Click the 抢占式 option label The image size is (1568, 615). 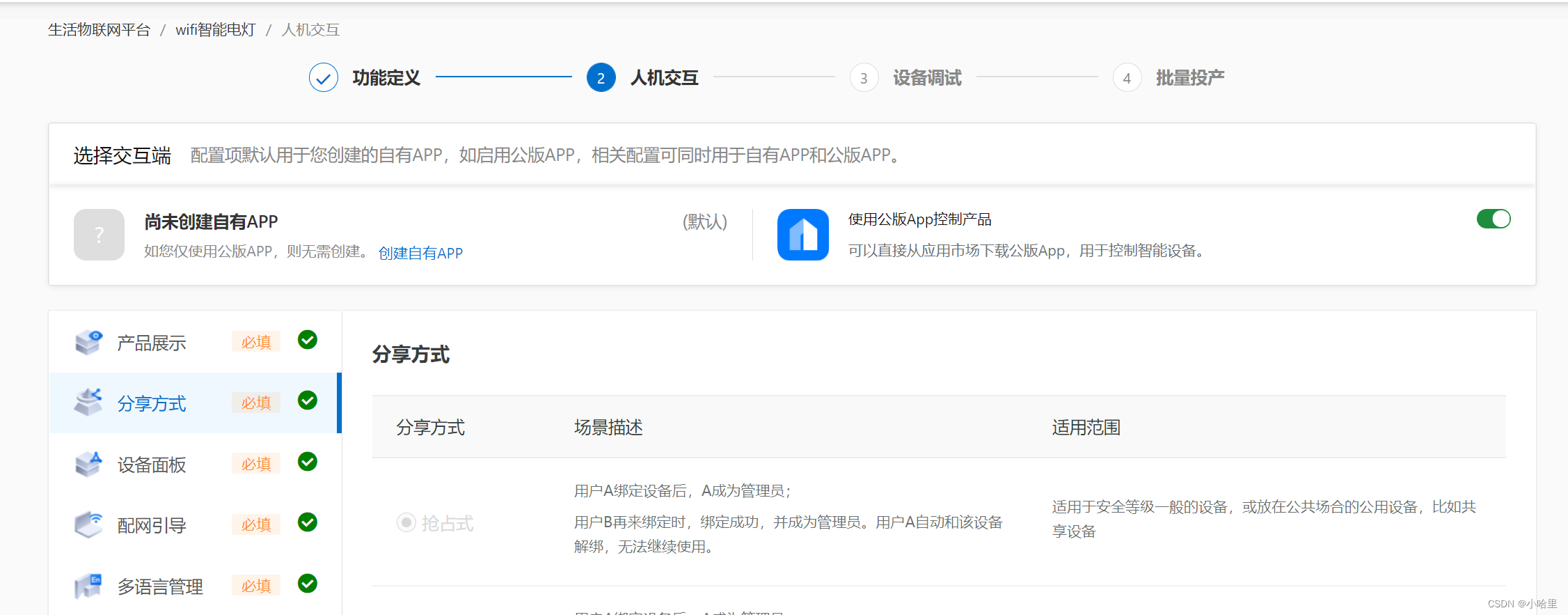click(448, 523)
